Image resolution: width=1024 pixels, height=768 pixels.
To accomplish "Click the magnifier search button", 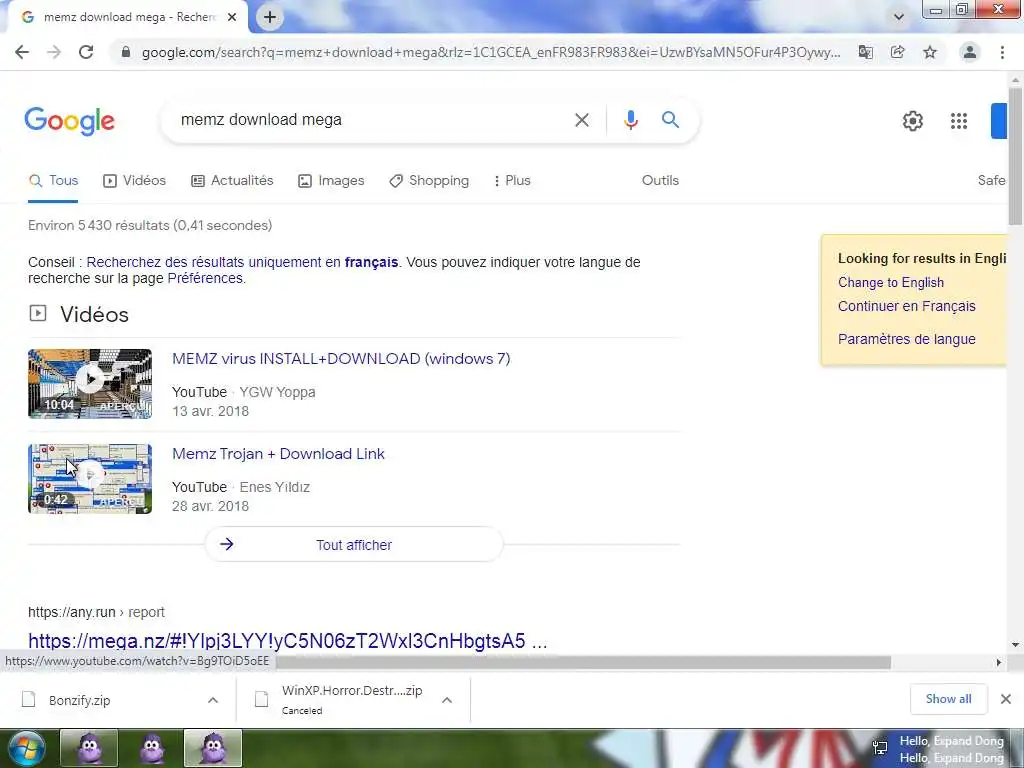I will [x=670, y=120].
